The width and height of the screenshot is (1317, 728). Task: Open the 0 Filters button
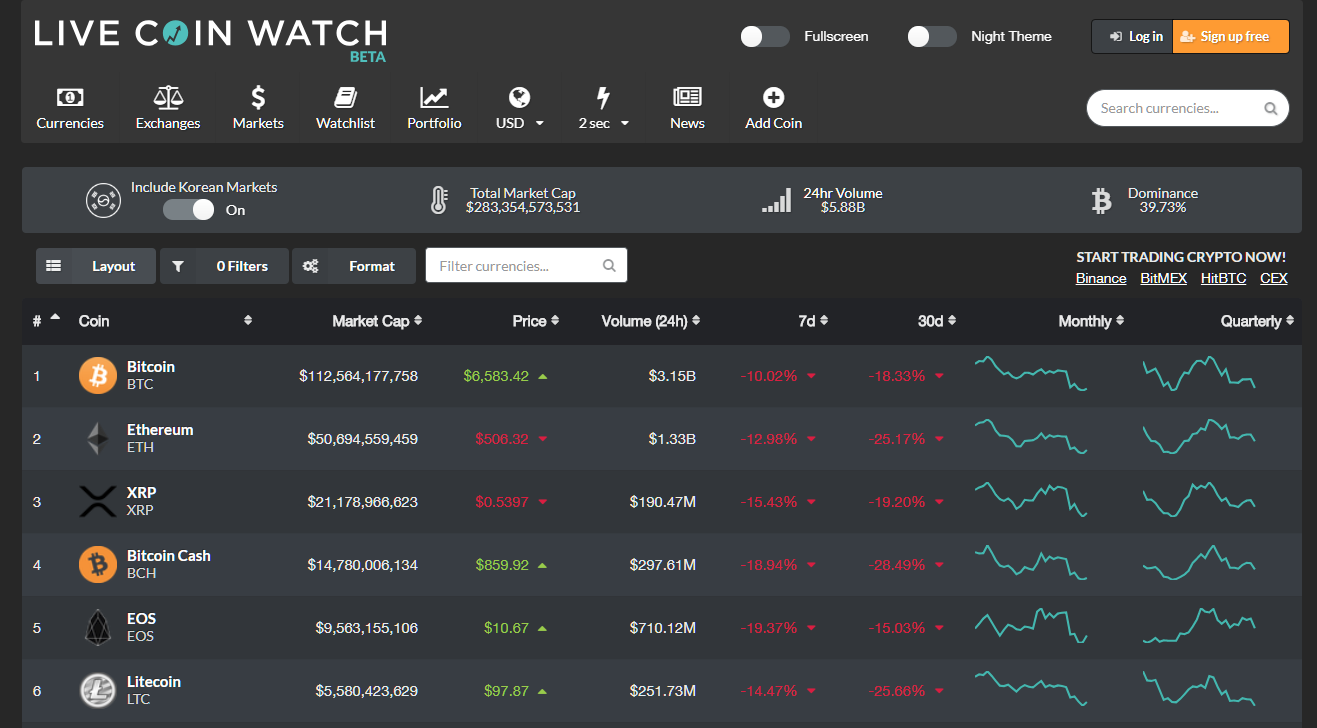tap(224, 266)
